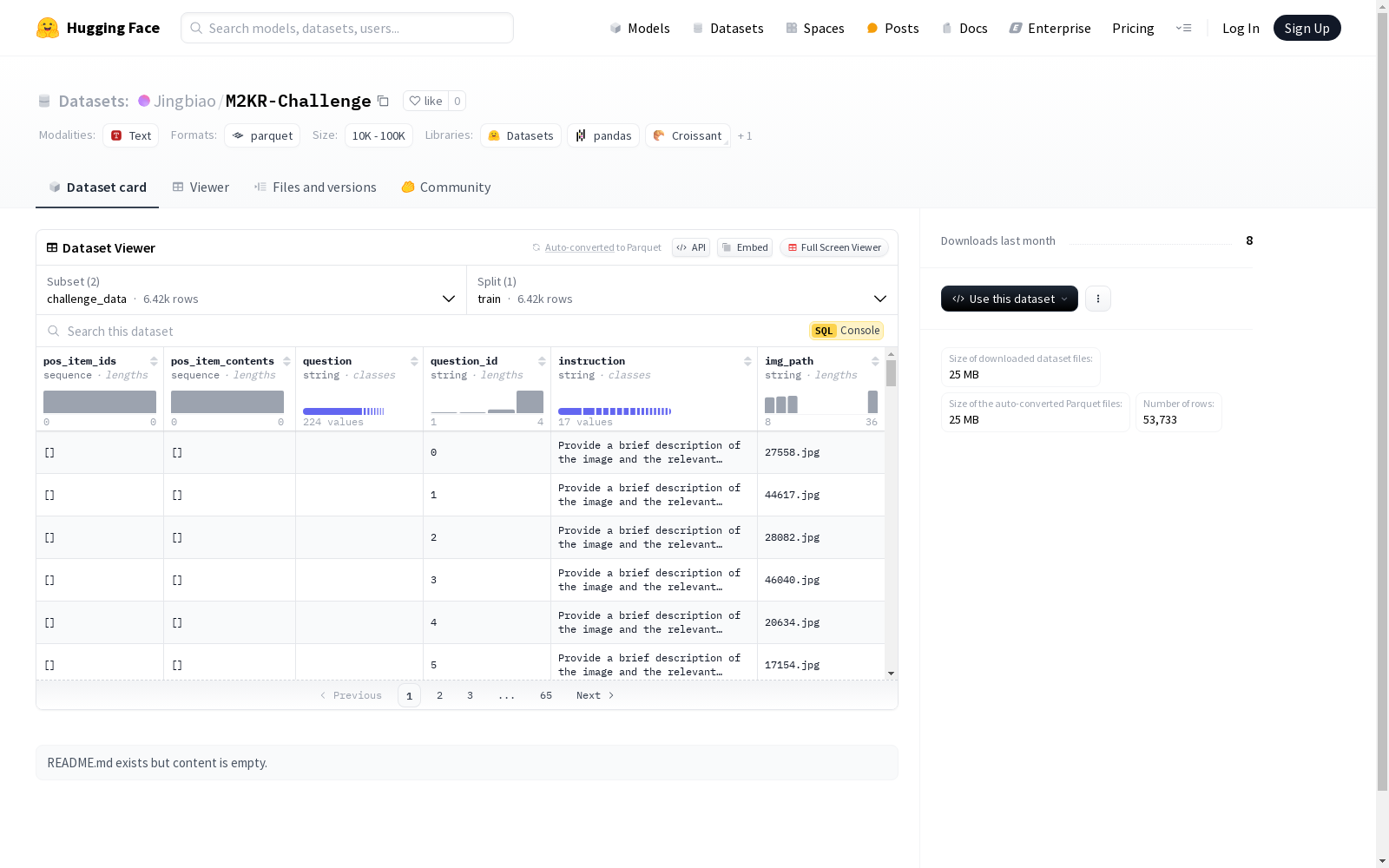Image resolution: width=1389 pixels, height=868 pixels.
Task: Switch to the Viewer tab
Action: click(x=201, y=187)
